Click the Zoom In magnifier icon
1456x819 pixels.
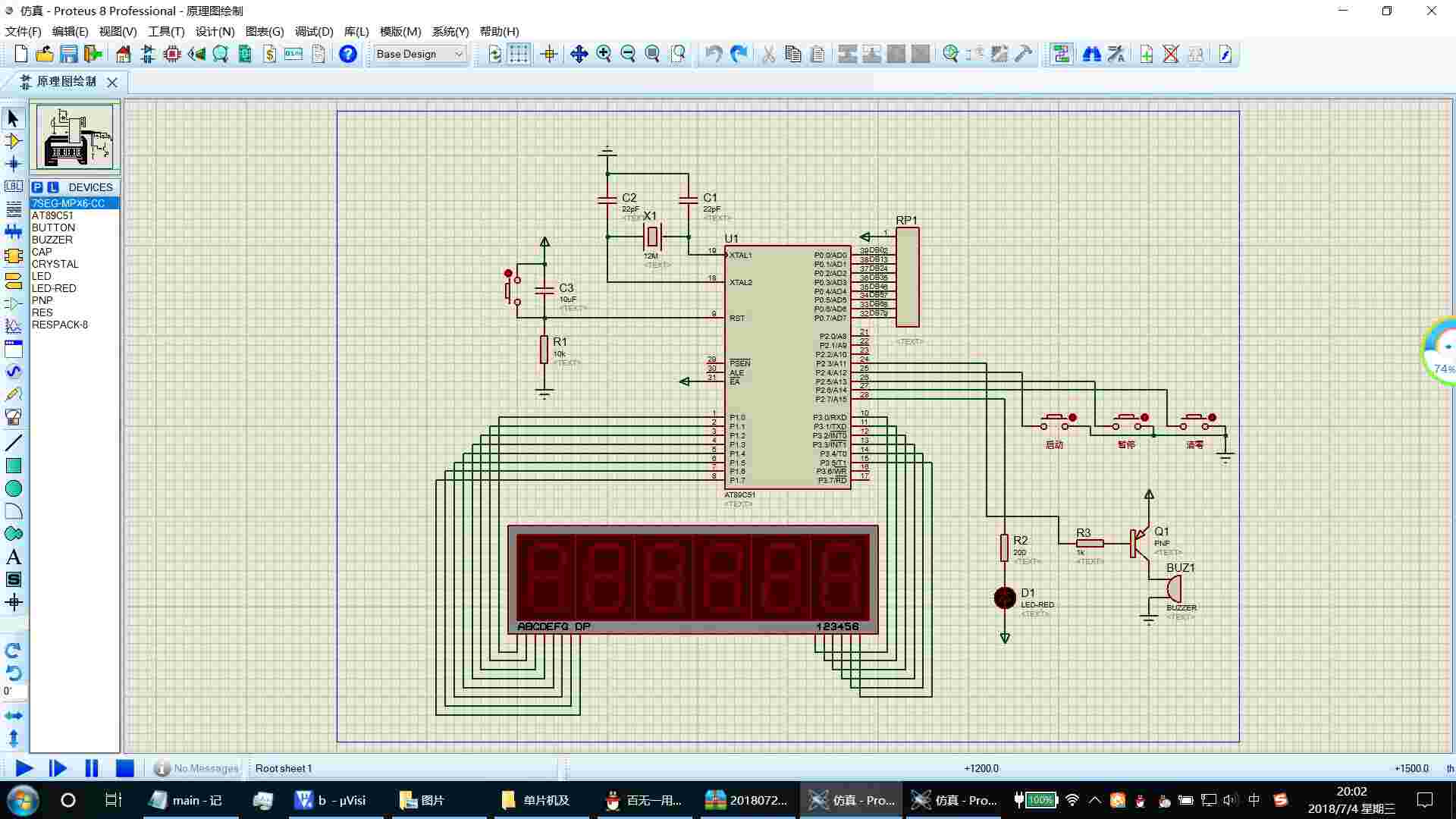coord(604,54)
